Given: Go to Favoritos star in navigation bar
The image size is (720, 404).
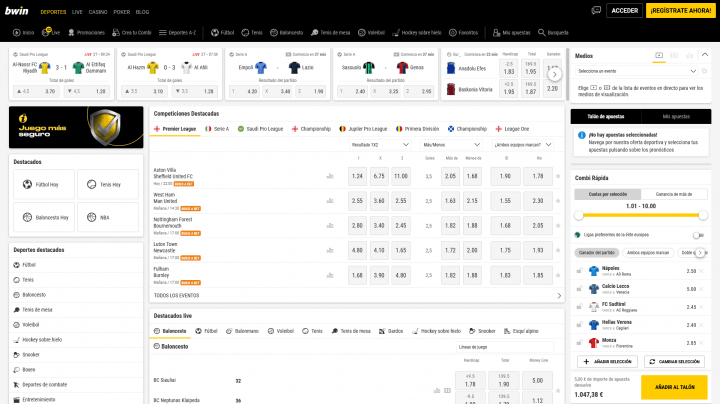Looking at the screenshot, I should point(463,33).
